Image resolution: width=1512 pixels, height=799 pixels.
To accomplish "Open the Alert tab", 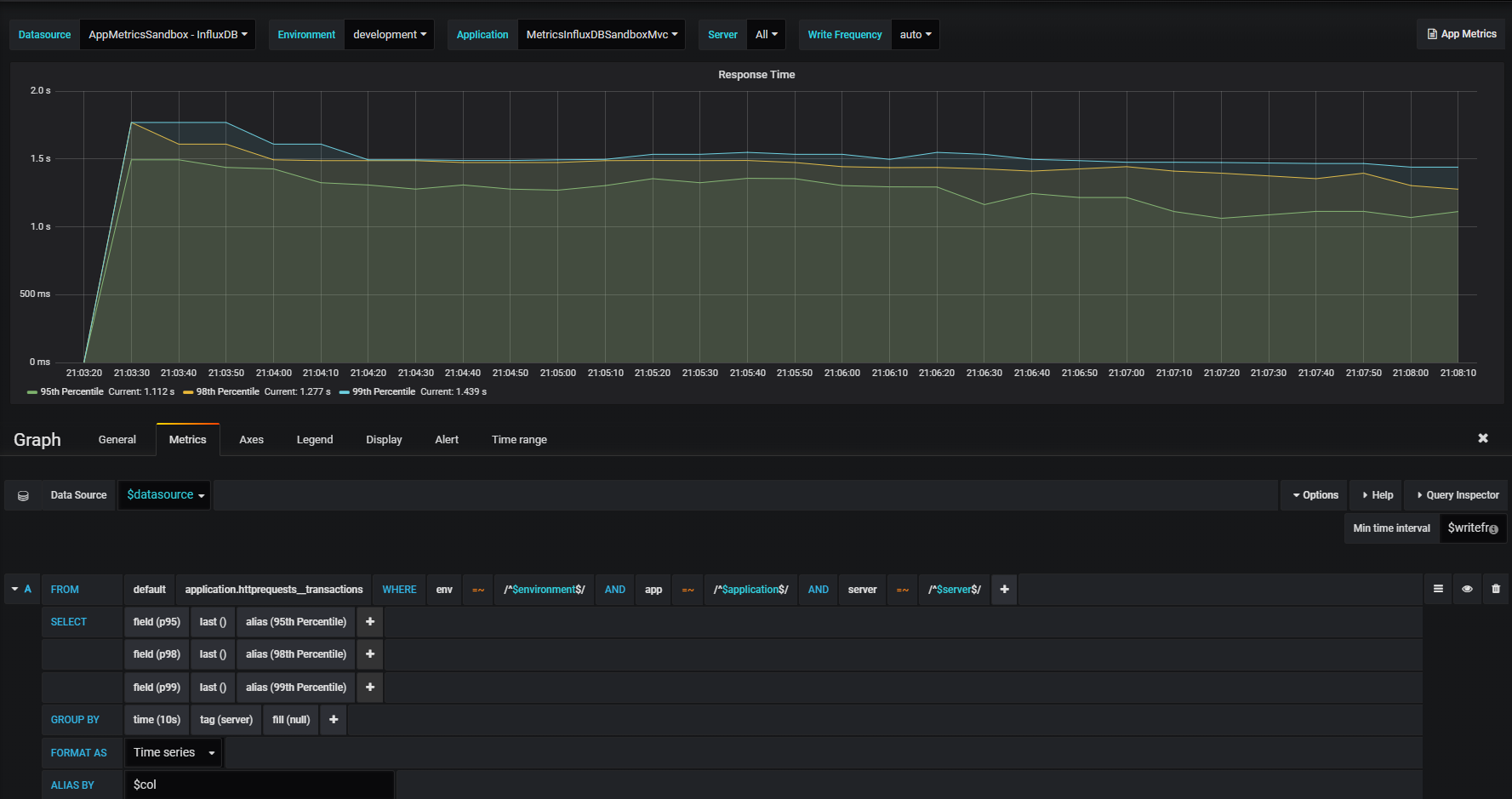I will 446,439.
